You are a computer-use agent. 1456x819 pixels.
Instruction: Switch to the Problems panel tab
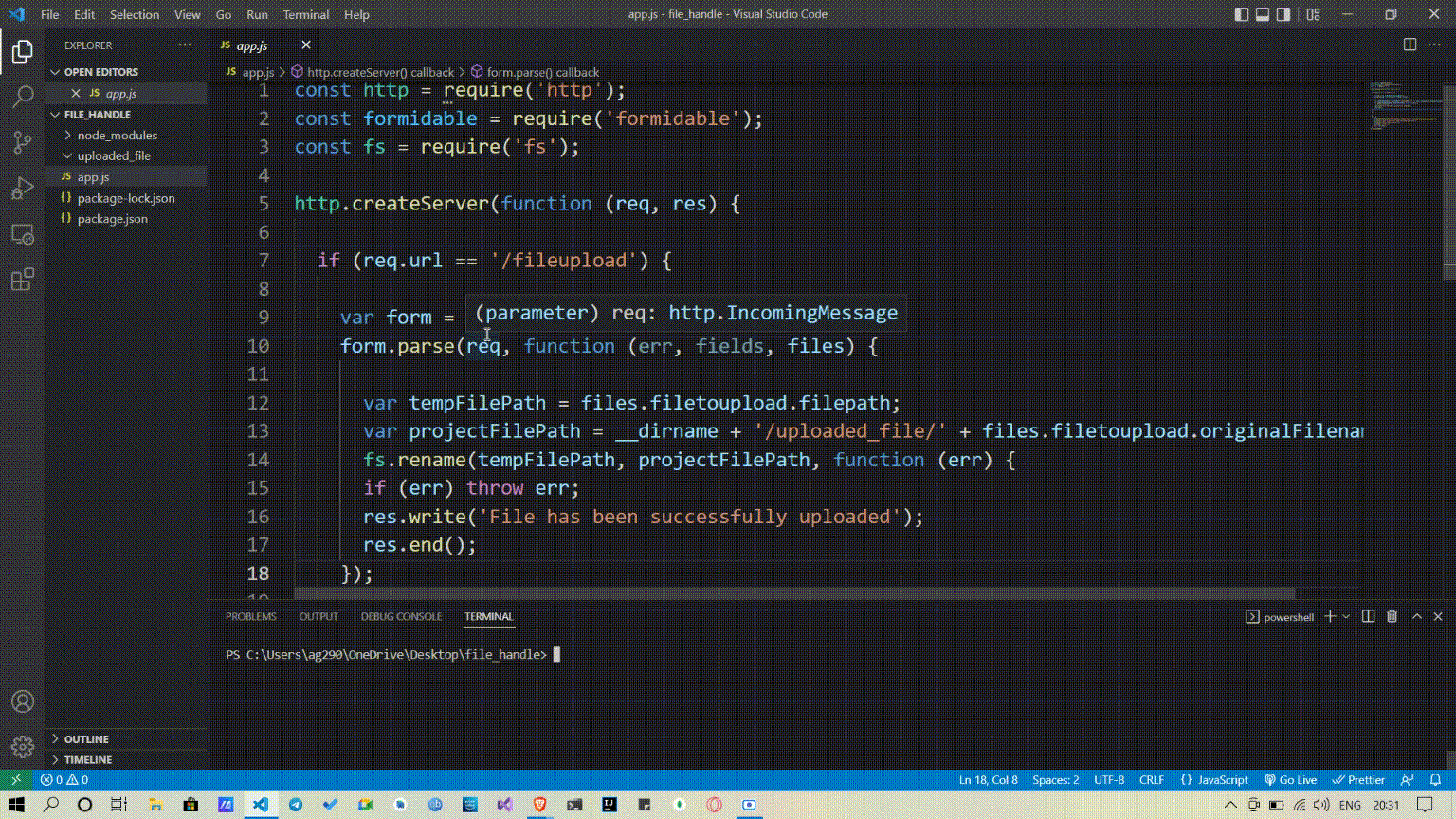click(251, 616)
